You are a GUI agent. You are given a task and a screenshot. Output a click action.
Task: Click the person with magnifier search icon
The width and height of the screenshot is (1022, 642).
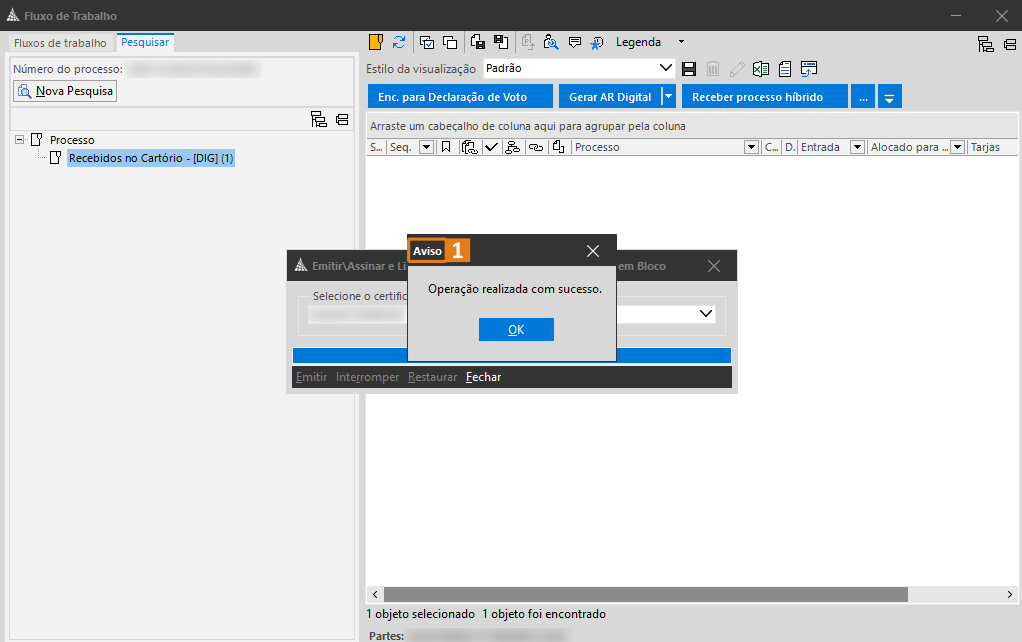coord(551,42)
